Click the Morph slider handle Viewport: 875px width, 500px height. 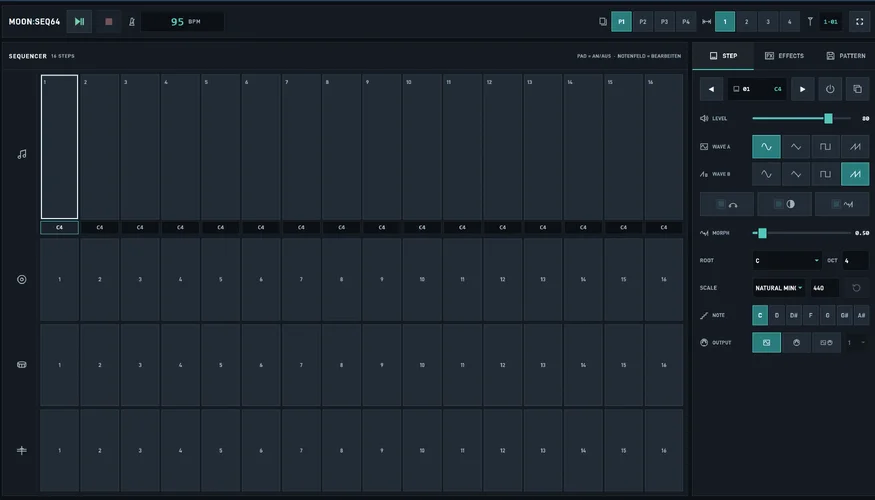pyautogui.click(x=762, y=233)
